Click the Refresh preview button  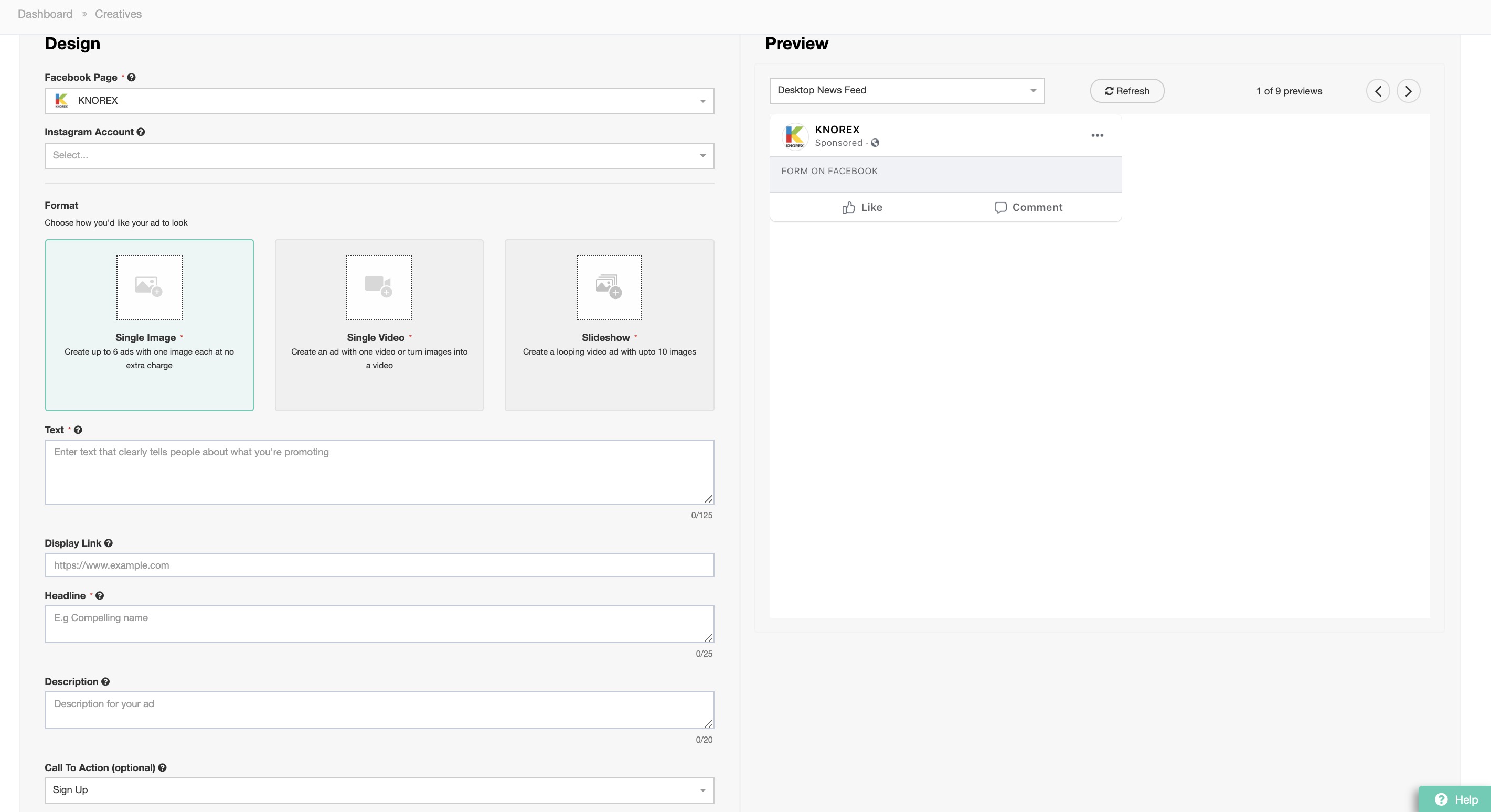(x=1126, y=91)
